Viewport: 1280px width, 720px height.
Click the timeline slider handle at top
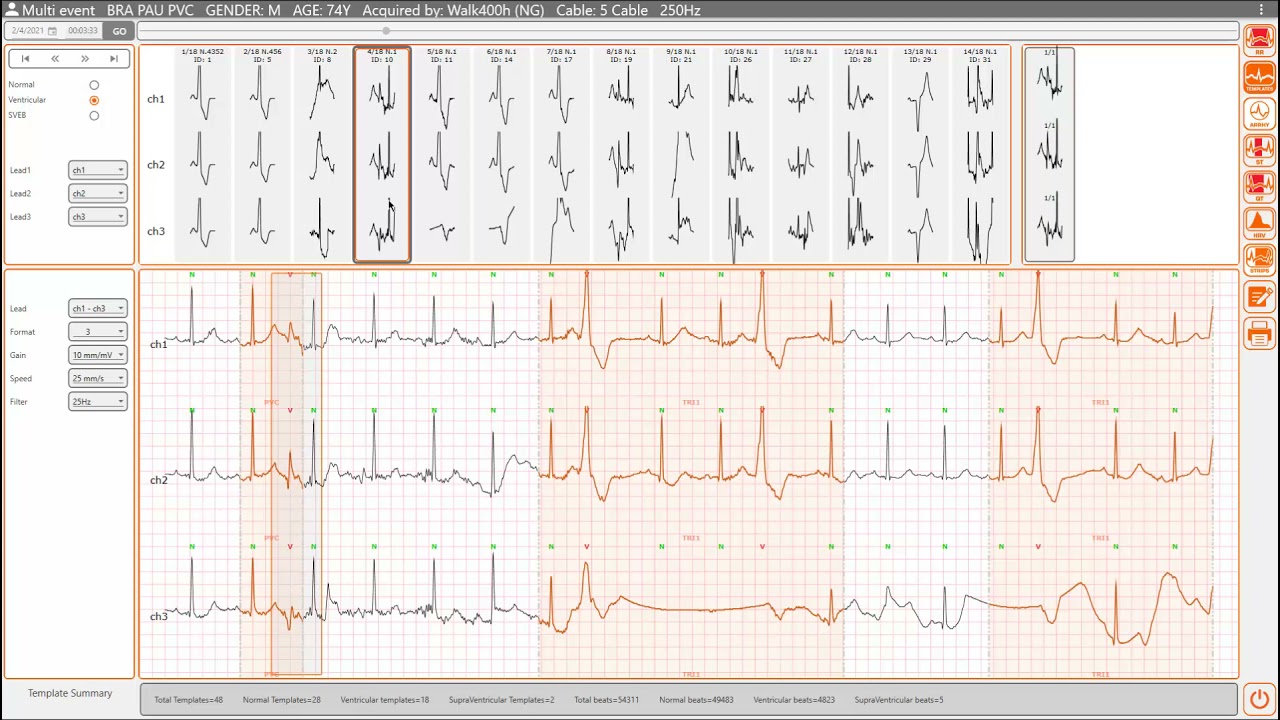coord(386,31)
